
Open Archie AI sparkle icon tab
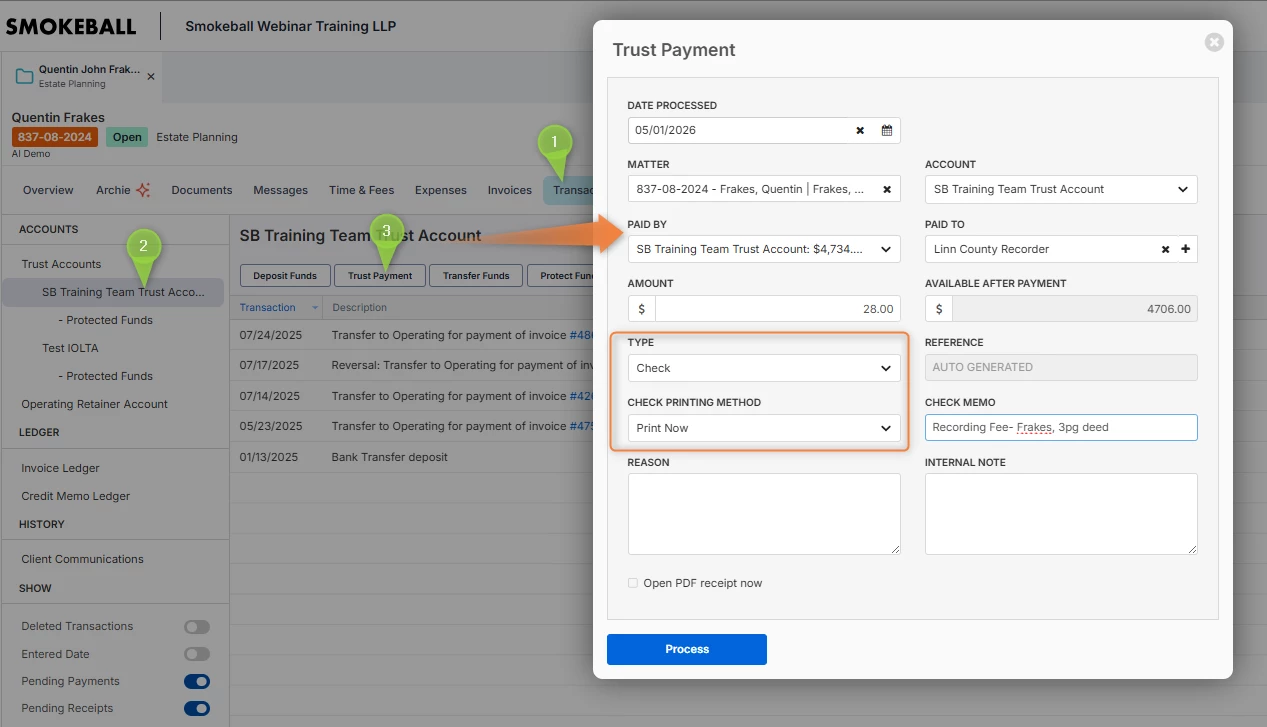point(143,190)
